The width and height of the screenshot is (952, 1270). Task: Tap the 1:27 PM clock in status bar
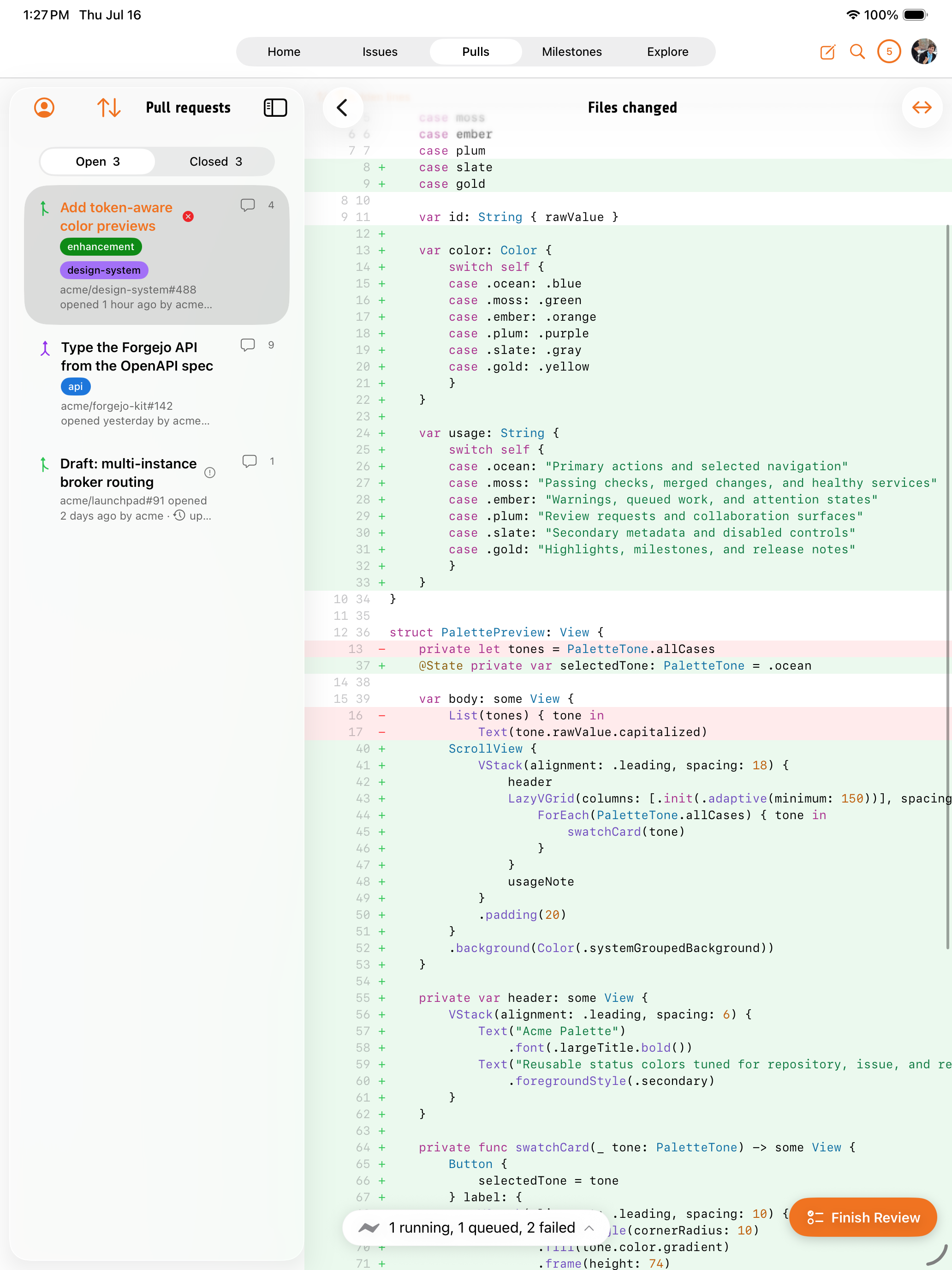point(46,15)
